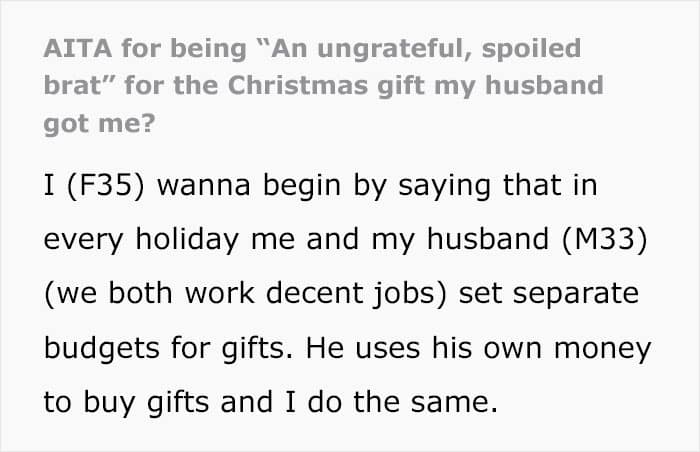Image resolution: width=700 pixels, height=452 pixels.
Task: Click the word "brat" in the title
Action: pos(73,85)
